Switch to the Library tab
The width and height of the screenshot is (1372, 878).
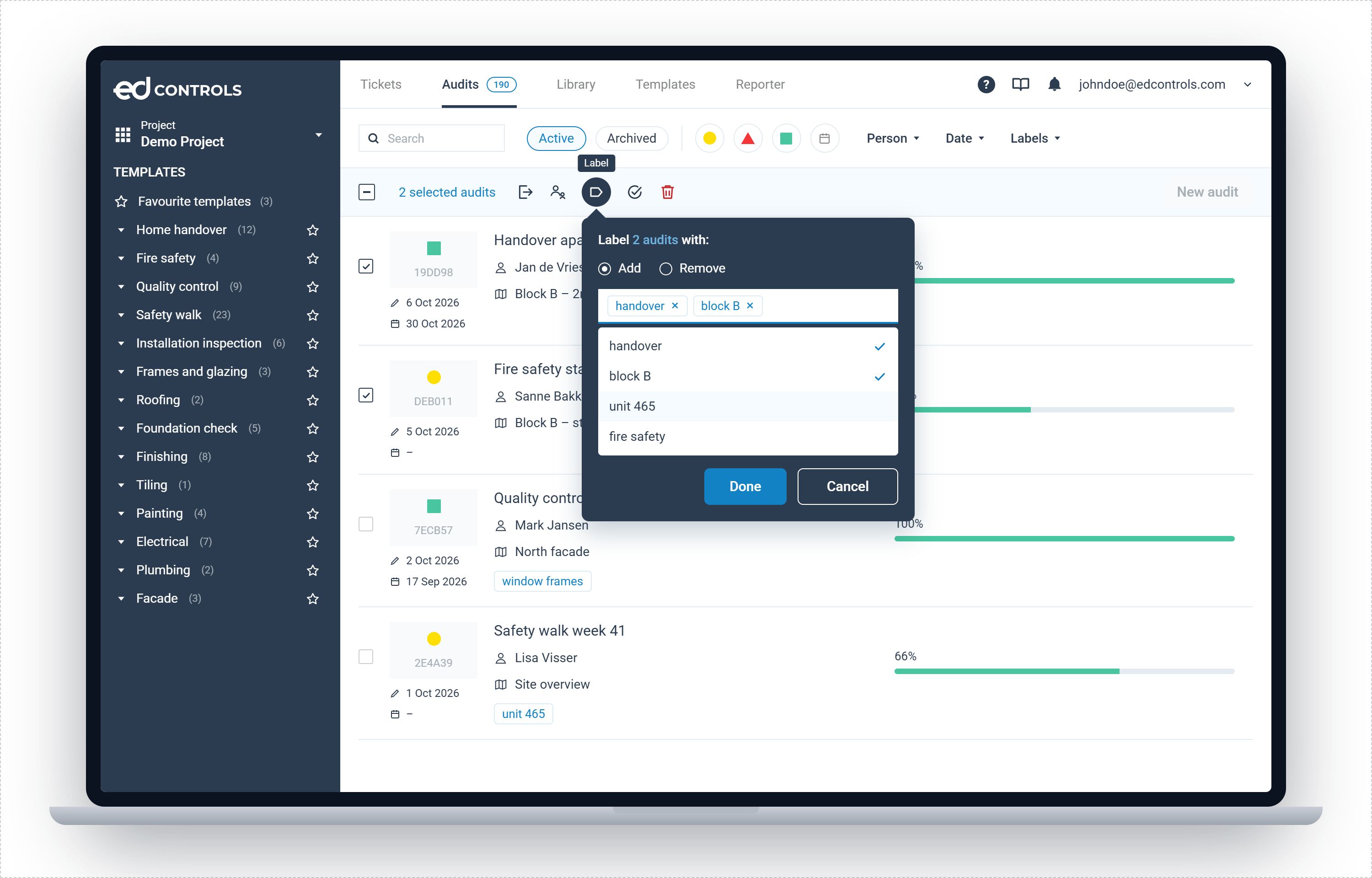(x=576, y=85)
